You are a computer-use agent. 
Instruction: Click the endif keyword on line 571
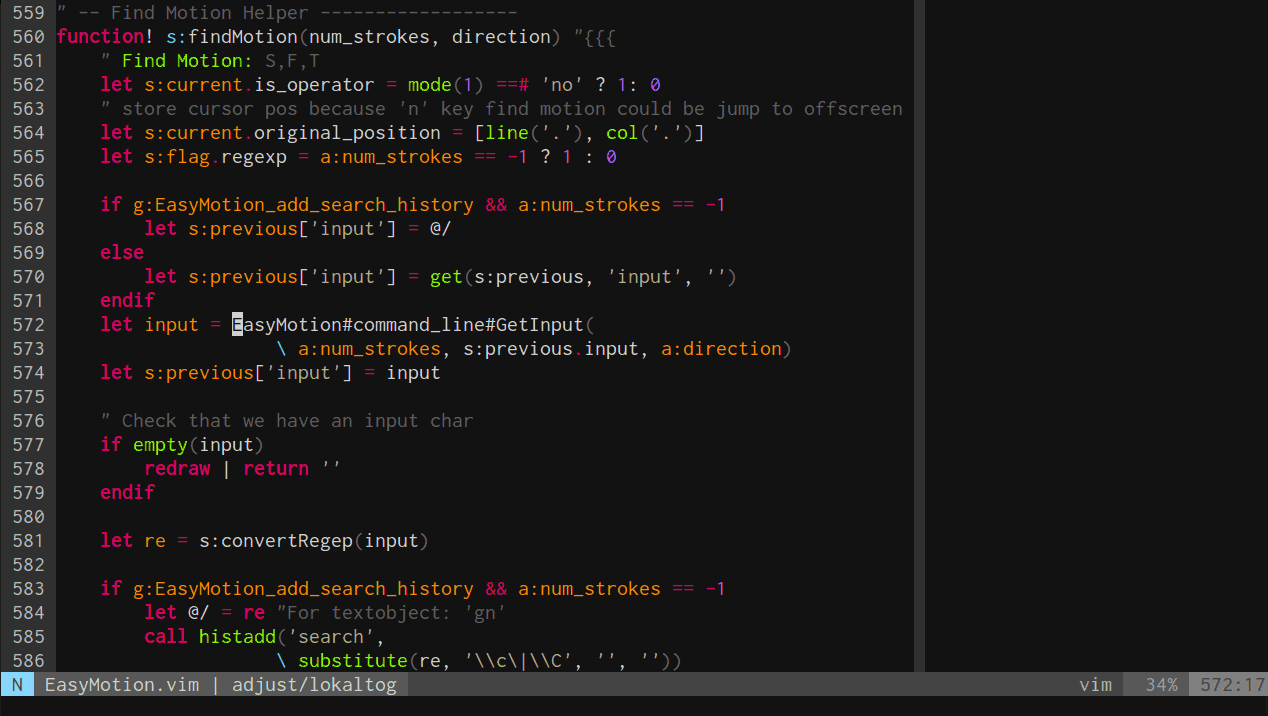pyautogui.click(x=127, y=300)
